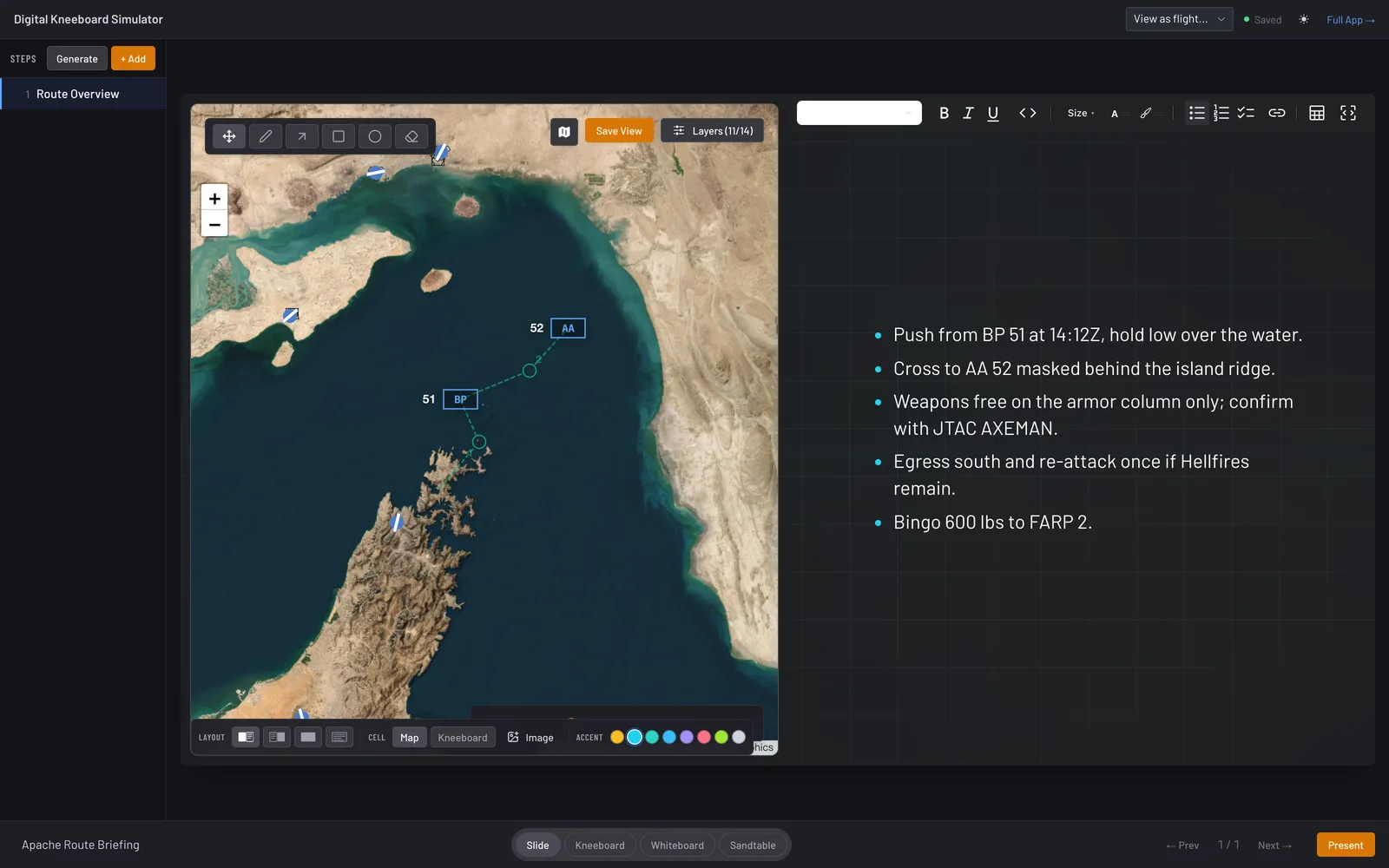This screenshot has width=1389, height=868.
Task: Save the current map view
Action: click(x=619, y=131)
